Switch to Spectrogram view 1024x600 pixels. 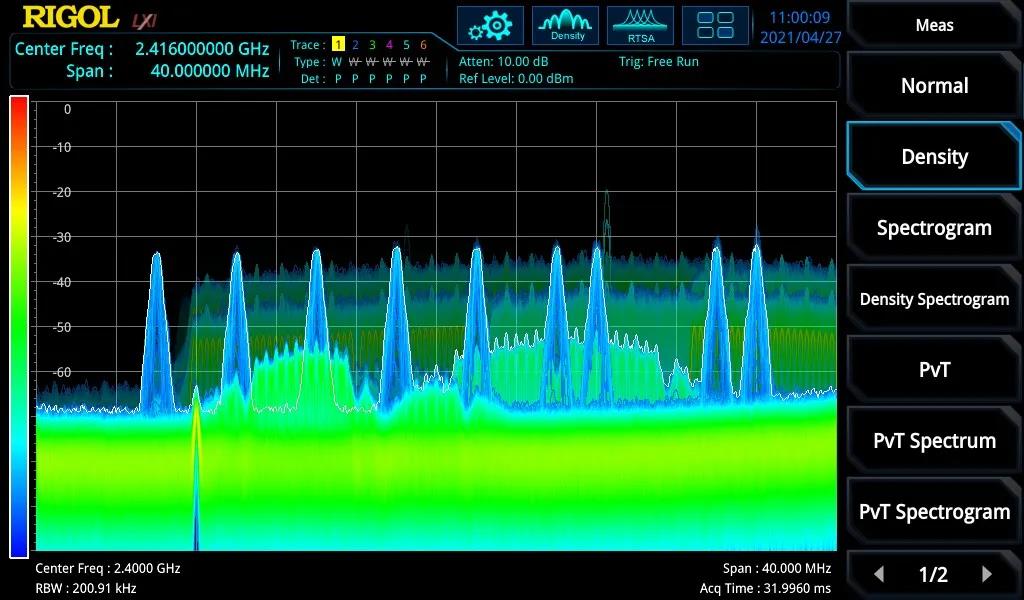[x=934, y=228]
